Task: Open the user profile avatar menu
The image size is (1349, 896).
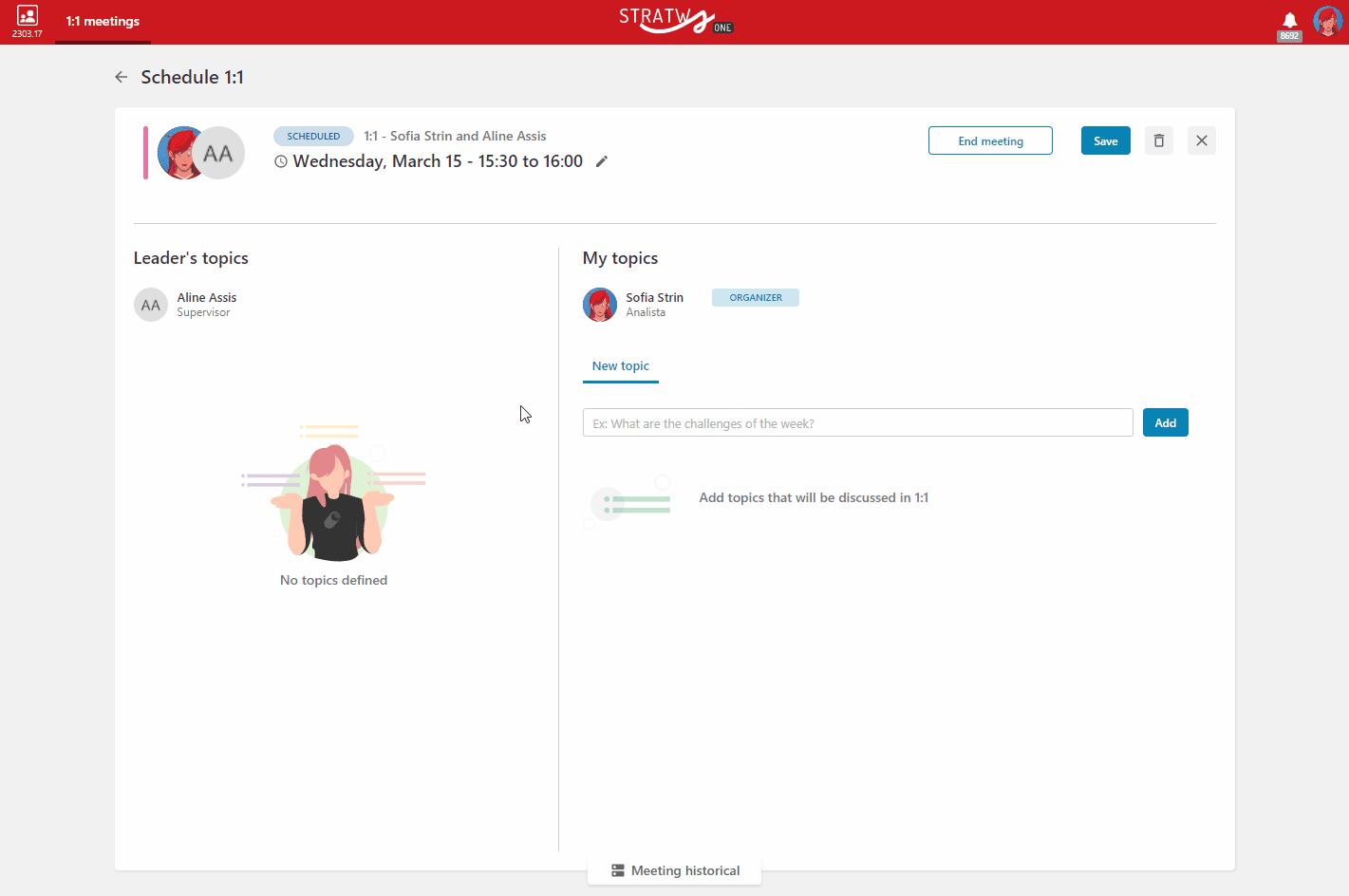Action: (x=1327, y=21)
